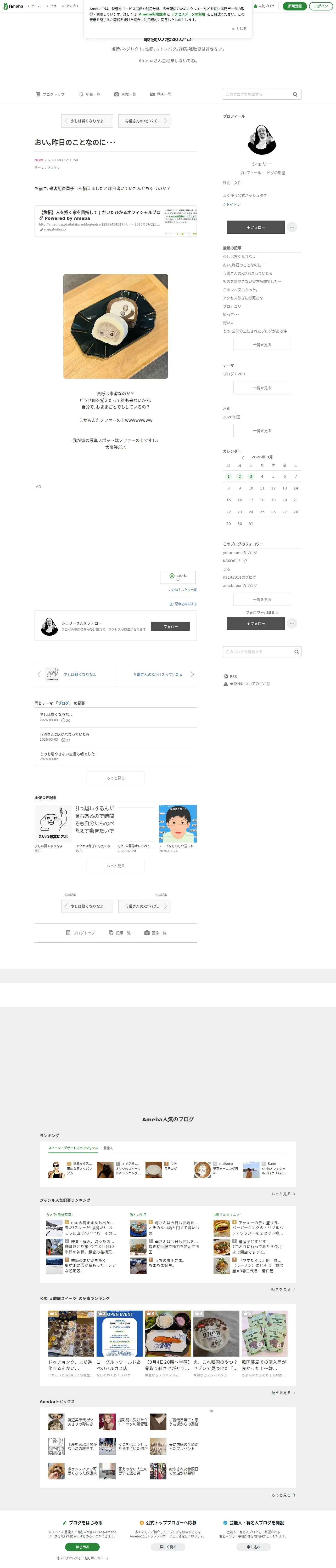336x1568 pixels.
Task: Open the 画像一覧 nav item at top
Action: click(x=125, y=94)
